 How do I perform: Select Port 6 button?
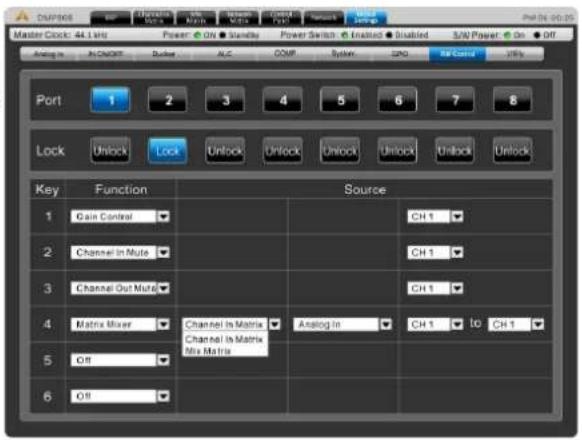[x=397, y=100]
